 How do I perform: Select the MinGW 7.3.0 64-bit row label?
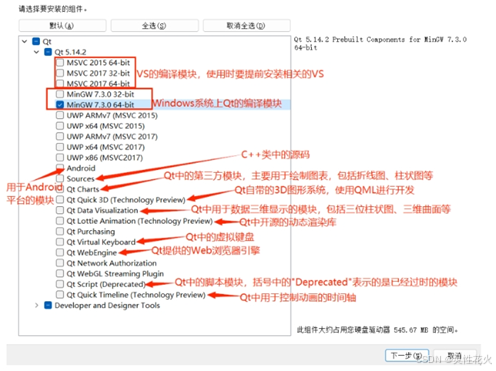click(x=100, y=105)
